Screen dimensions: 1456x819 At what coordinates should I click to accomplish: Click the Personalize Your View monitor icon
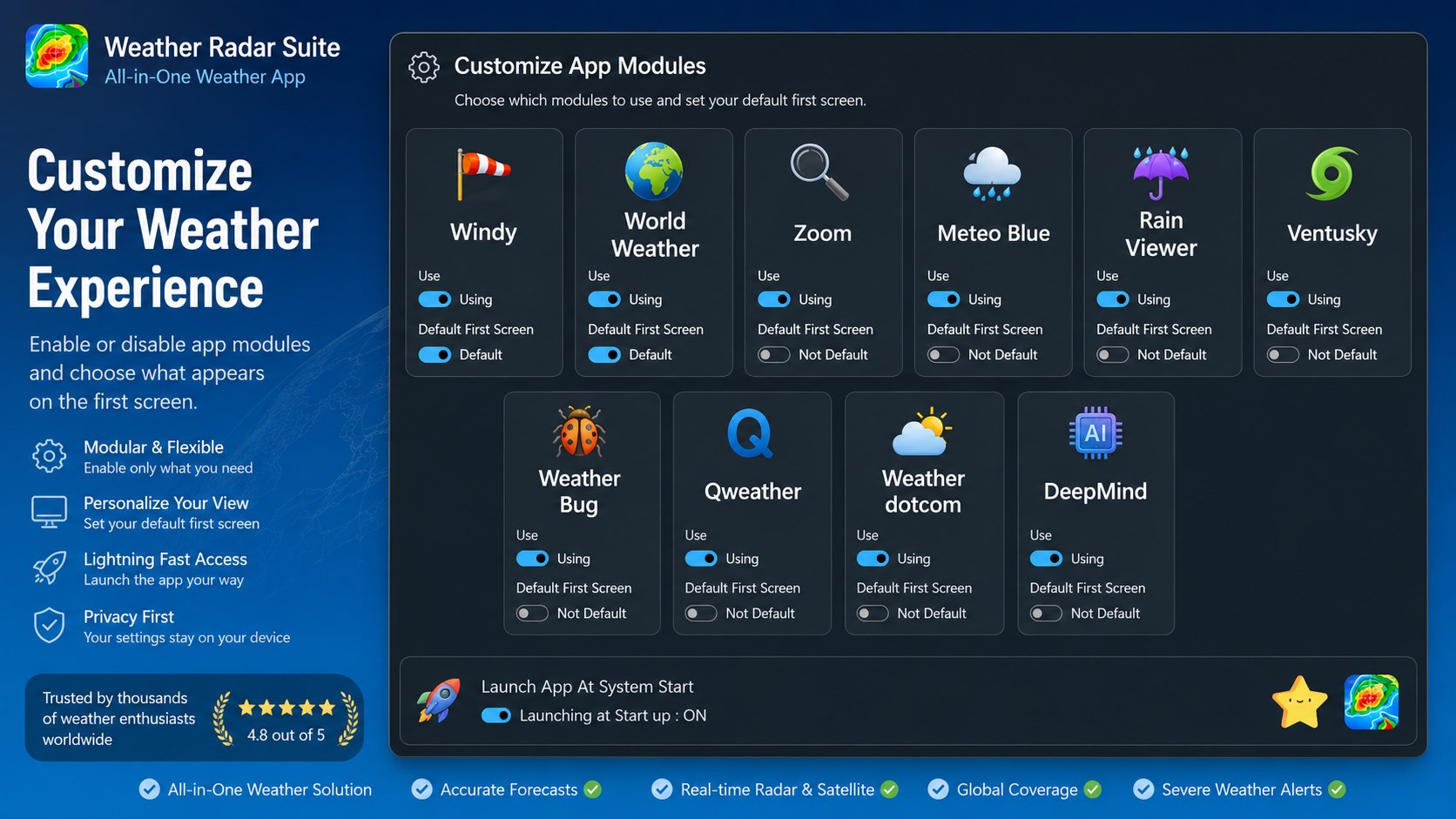coord(49,513)
